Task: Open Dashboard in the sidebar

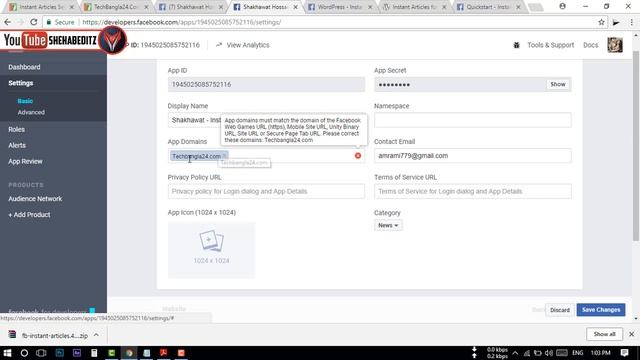Action: pos(24,67)
